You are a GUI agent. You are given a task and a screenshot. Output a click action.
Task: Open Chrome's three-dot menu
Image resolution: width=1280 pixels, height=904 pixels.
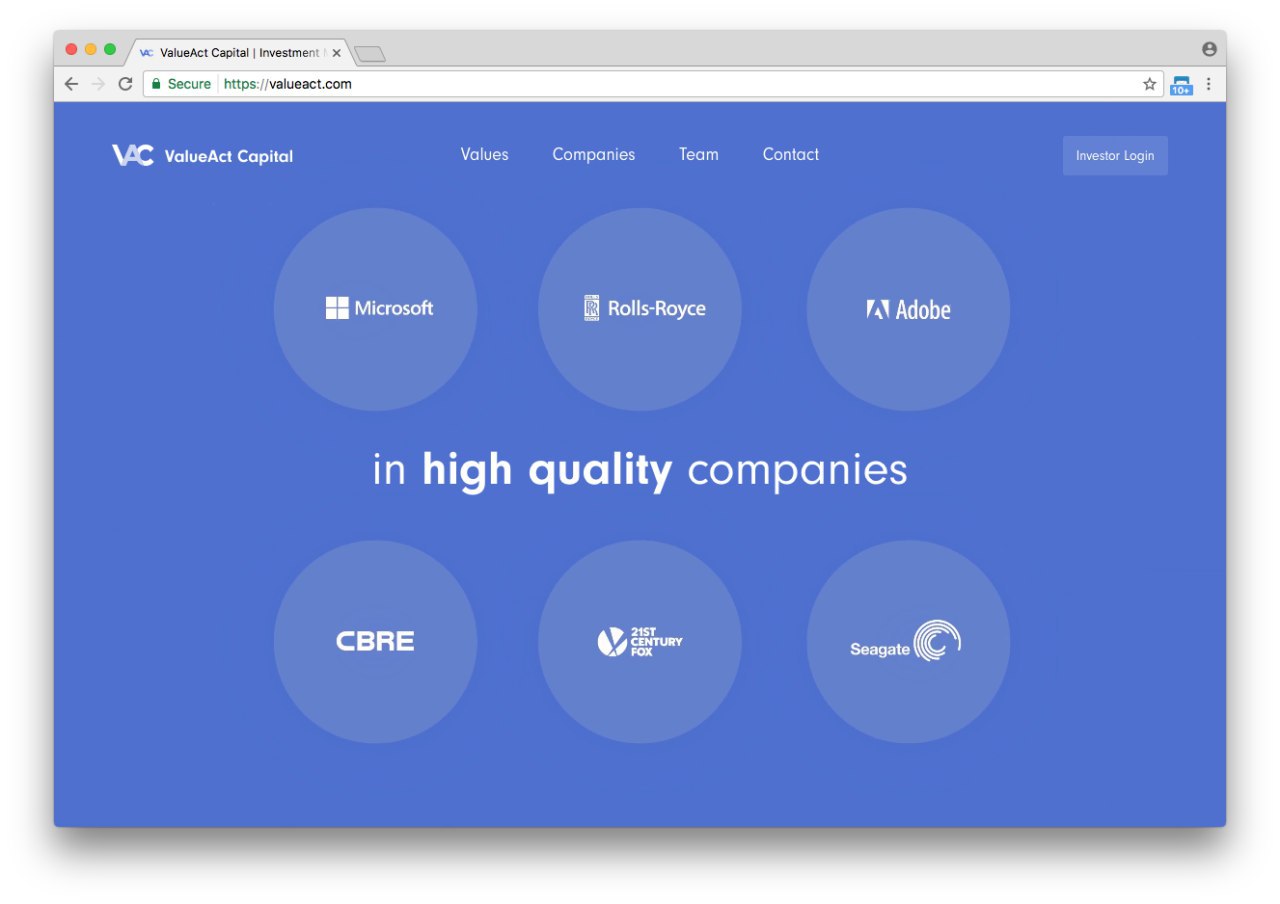coord(1208,84)
